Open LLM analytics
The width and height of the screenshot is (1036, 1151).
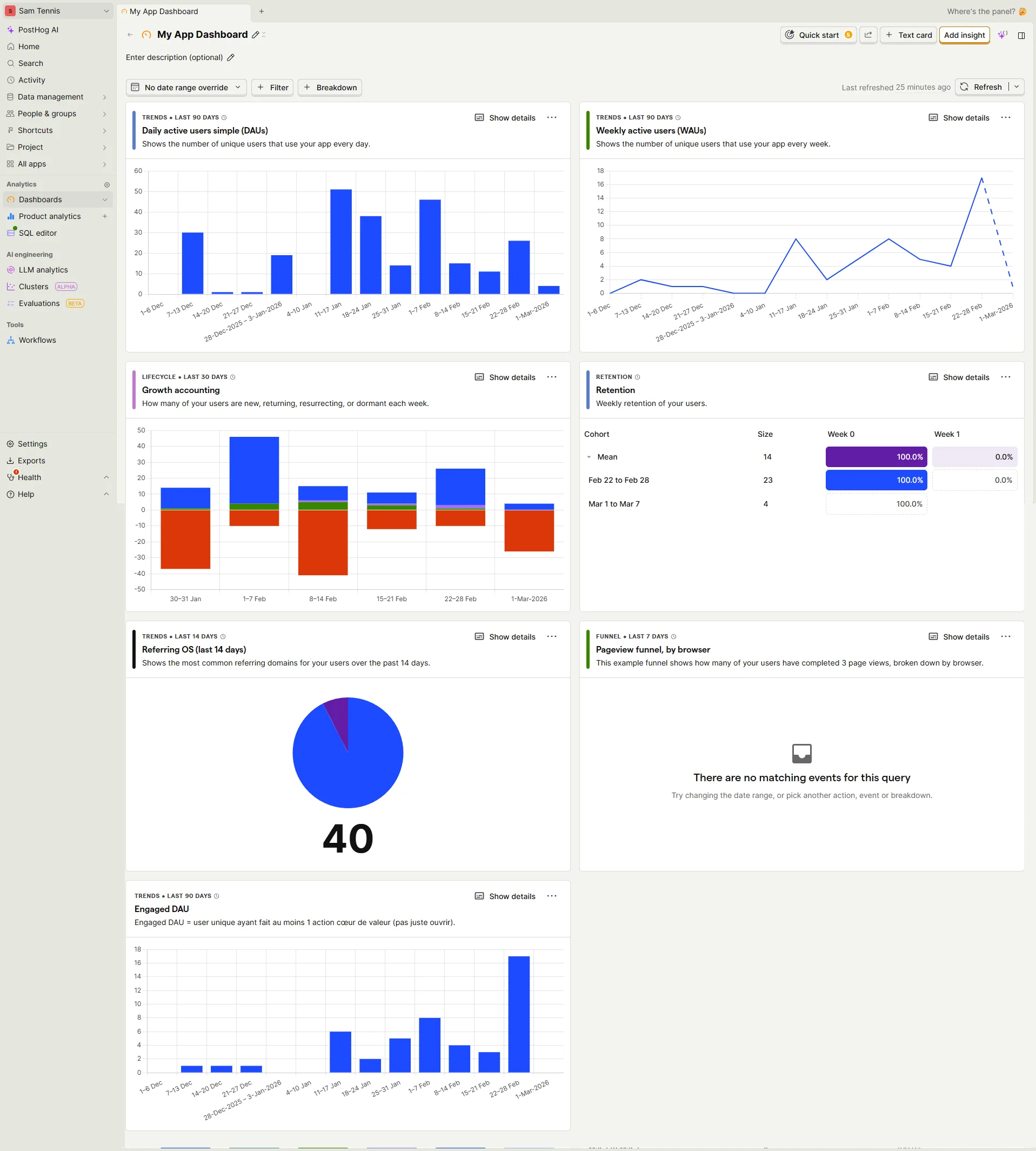coord(44,269)
